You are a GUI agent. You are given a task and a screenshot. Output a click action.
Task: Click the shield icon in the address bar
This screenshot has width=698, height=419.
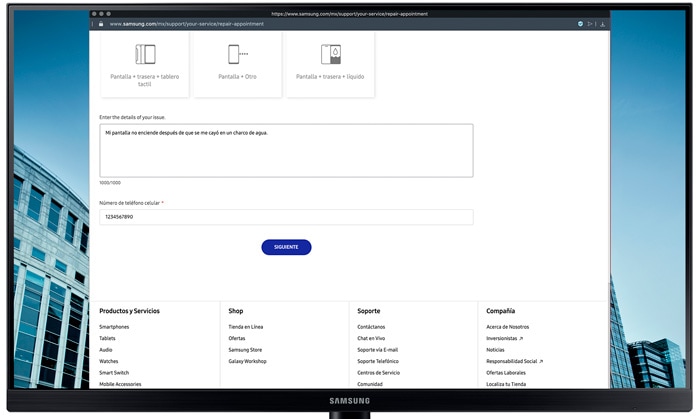pos(581,23)
